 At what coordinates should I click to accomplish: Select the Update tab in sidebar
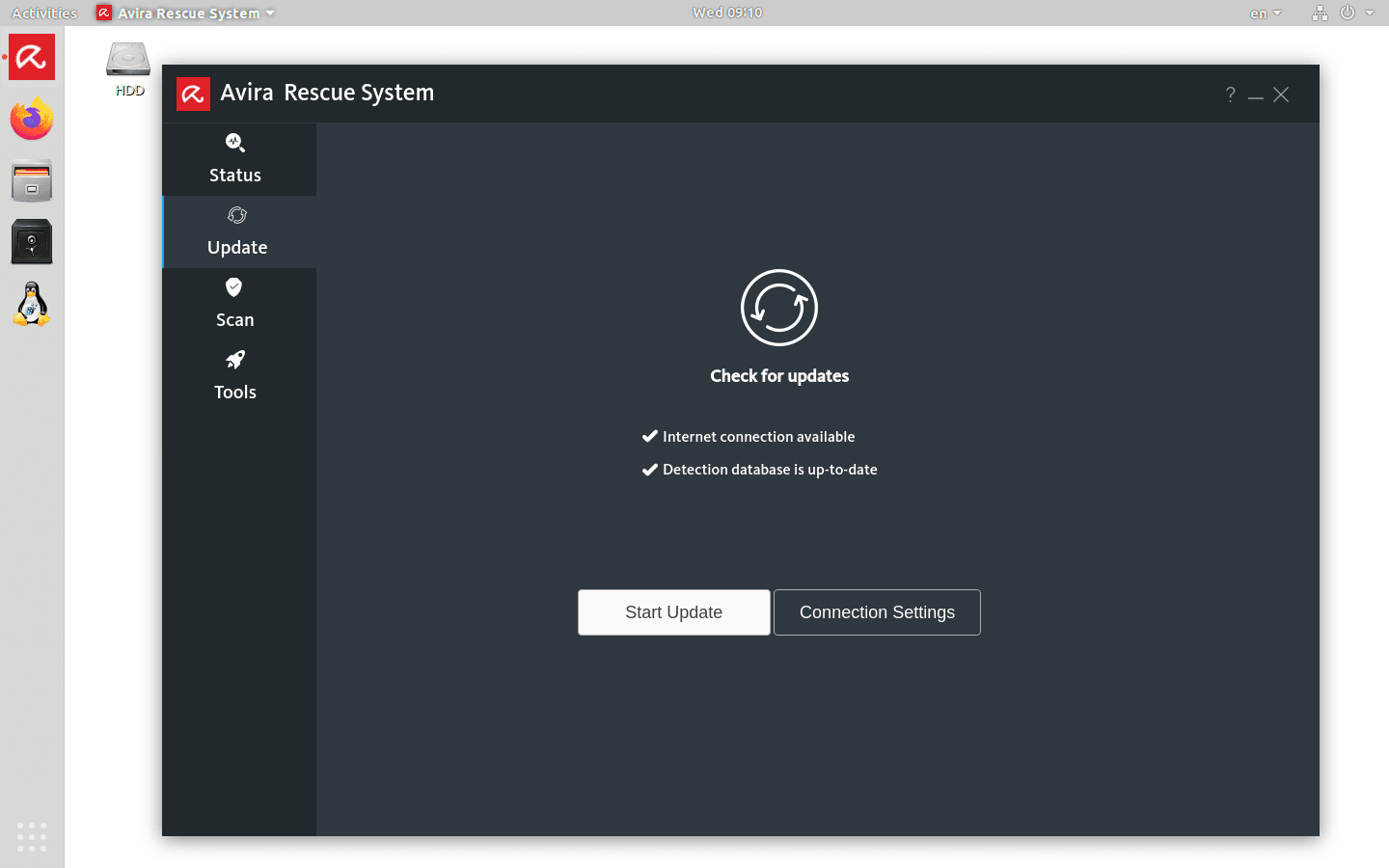(x=239, y=231)
